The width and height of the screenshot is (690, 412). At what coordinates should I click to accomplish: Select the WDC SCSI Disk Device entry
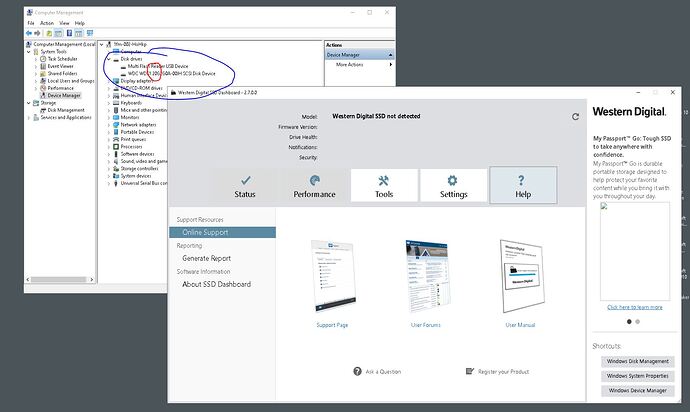pos(172,74)
